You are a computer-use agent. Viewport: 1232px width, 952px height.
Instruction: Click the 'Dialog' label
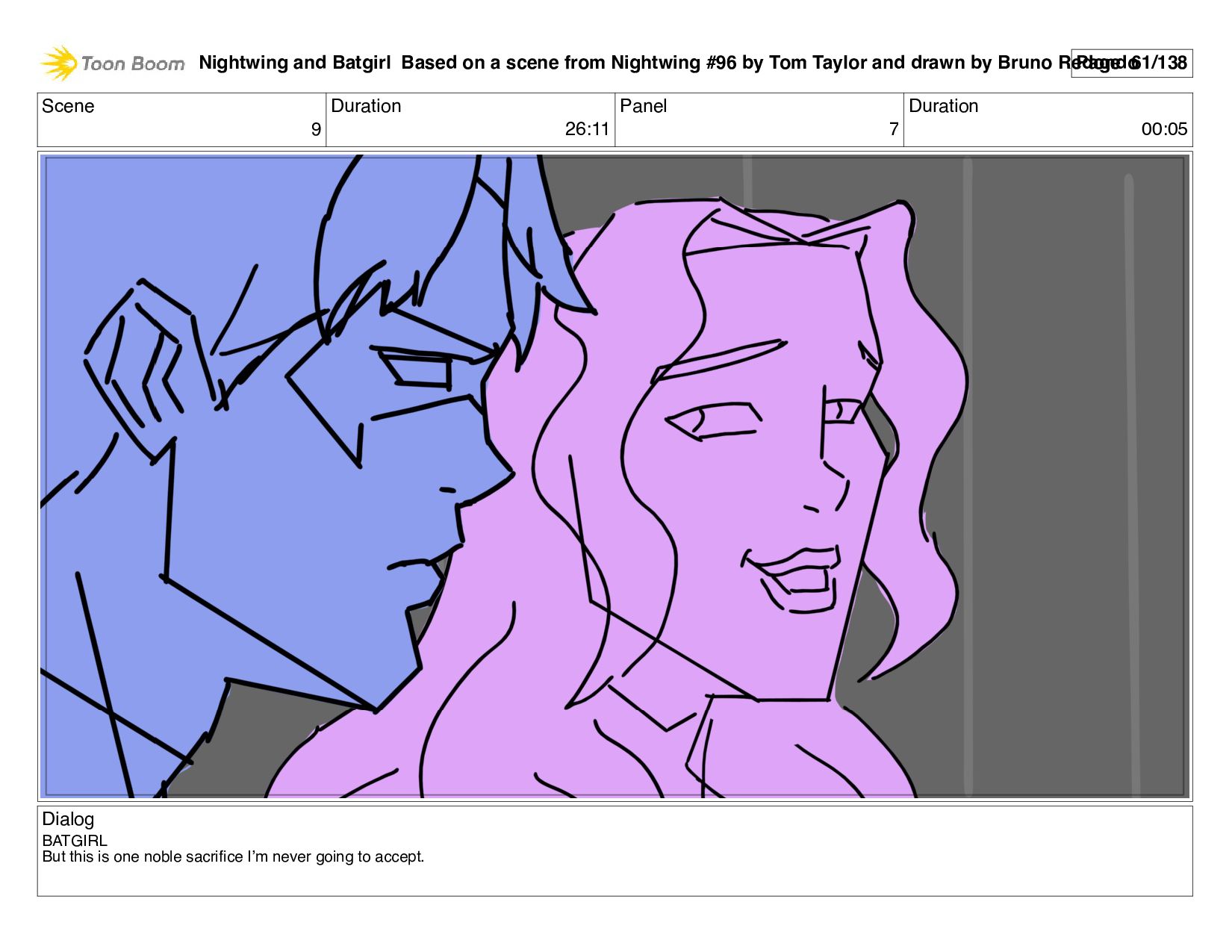pos(68,819)
